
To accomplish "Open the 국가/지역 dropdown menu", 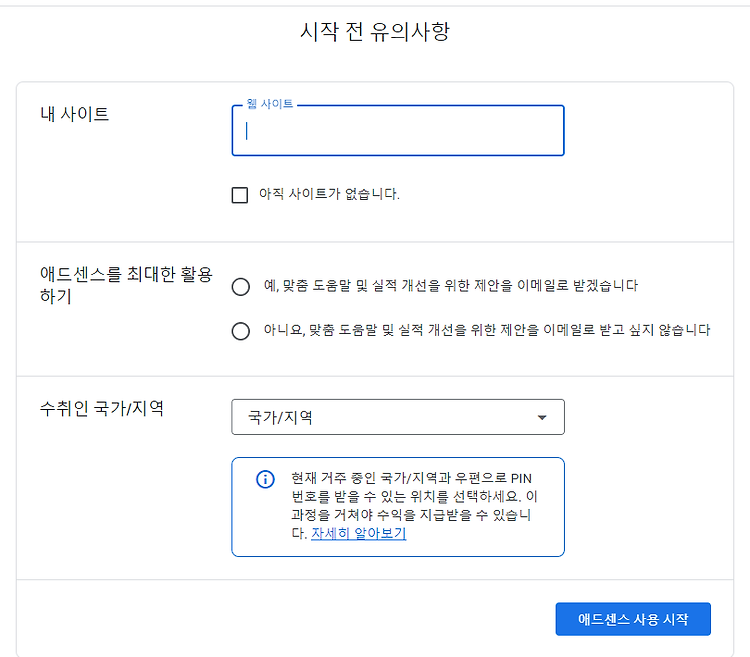I will (x=398, y=417).
